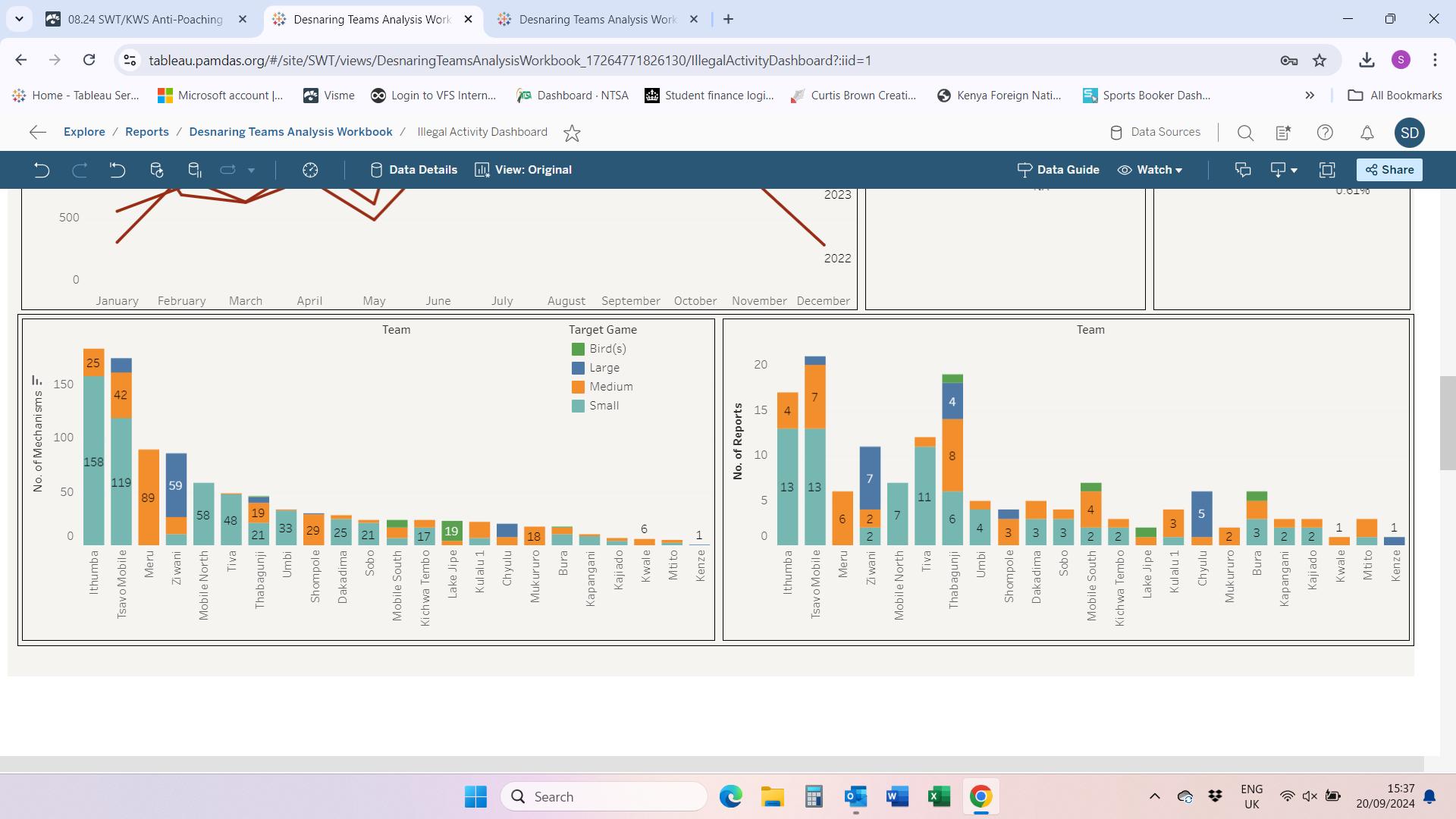Image resolution: width=1456 pixels, height=819 pixels.
Task: Click the Windows taskbar Search box
Action: click(x=604, y=796)
